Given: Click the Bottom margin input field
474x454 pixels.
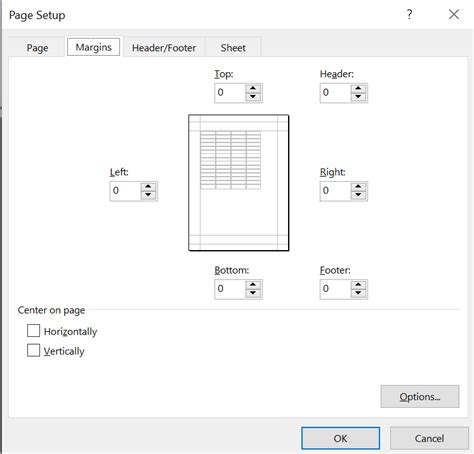Looking at the screenshot, I should (x=230, y=289).
